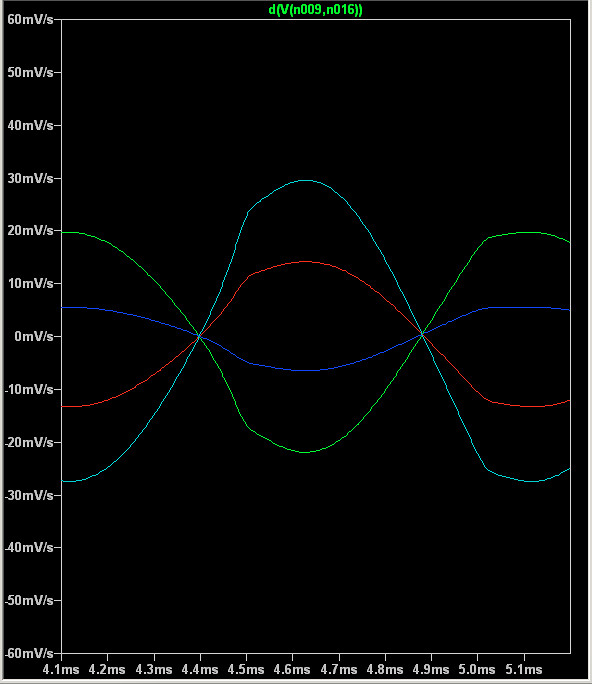Click the 4.9ms time axis label

click(431, 670)
